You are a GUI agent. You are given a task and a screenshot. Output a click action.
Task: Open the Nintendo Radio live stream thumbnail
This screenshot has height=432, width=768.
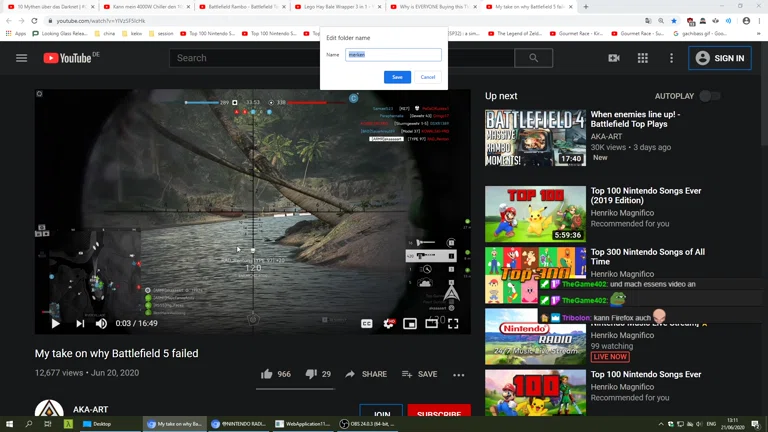click(535, 336)
